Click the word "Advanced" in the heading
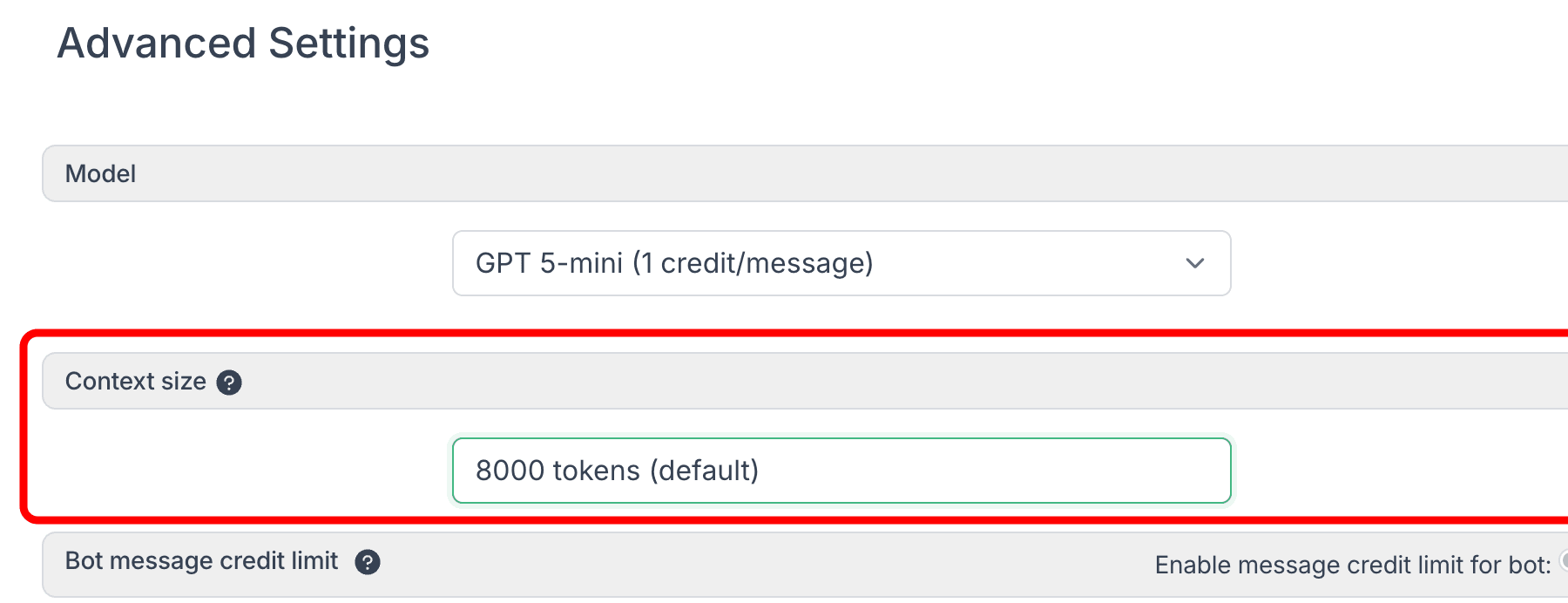The image size is (1568, 603). [x=157, y=44]
